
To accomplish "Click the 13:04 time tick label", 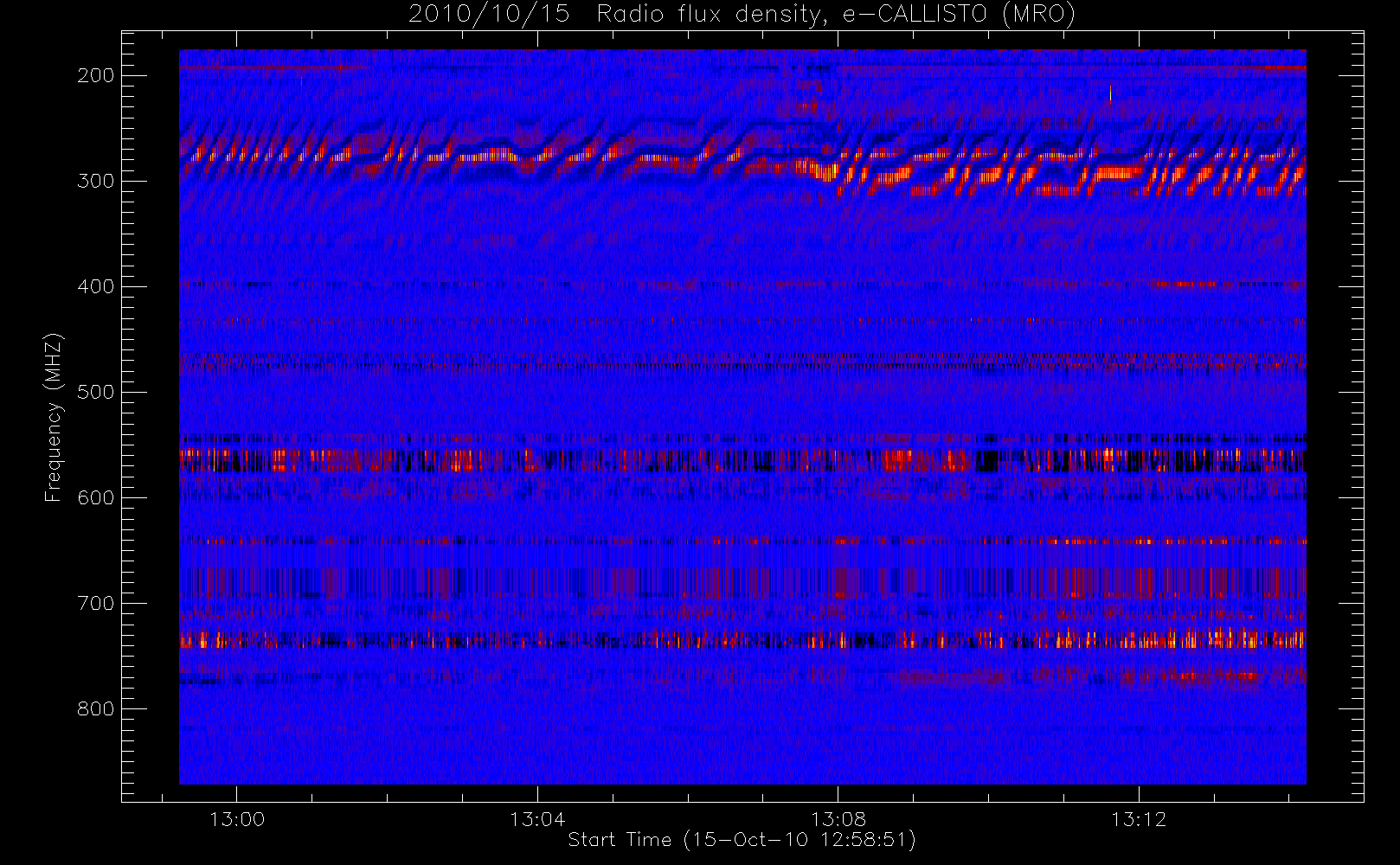I will pyautogui.click(x=537, y=819).
